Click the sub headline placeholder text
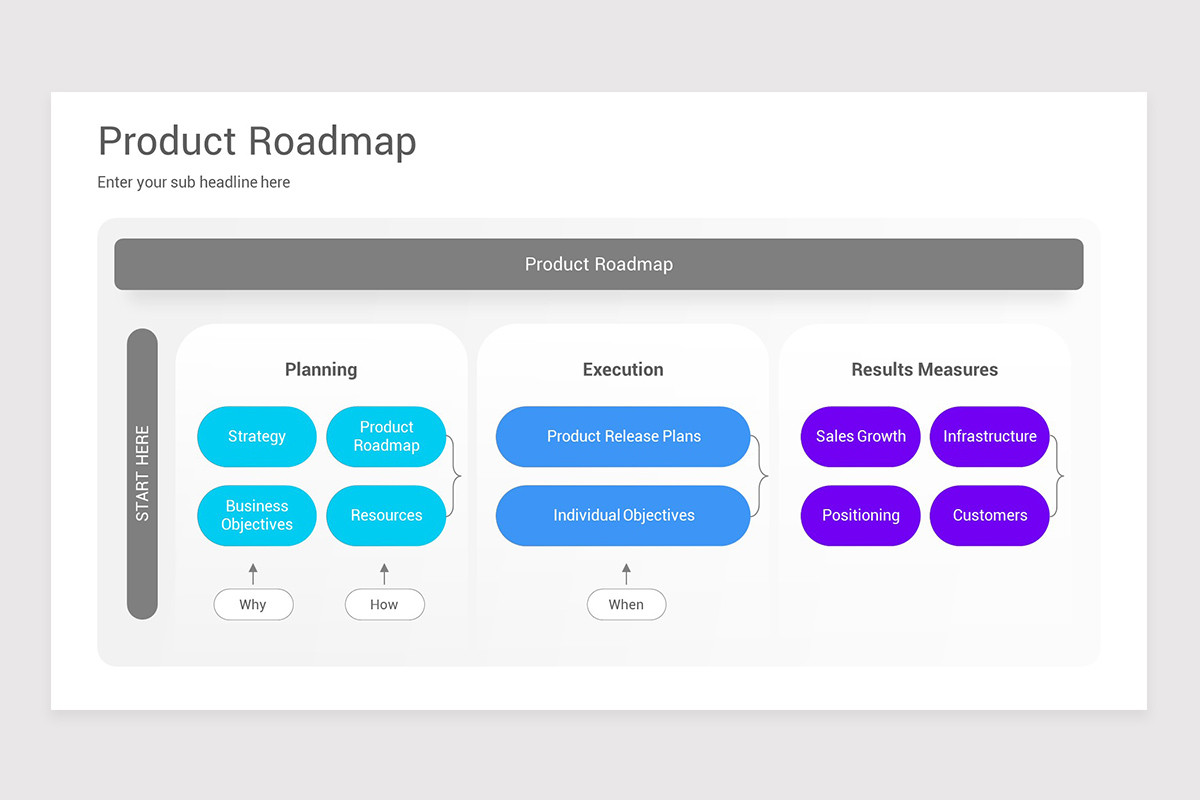The image size is (1200, 800). [x=194, y=182]
